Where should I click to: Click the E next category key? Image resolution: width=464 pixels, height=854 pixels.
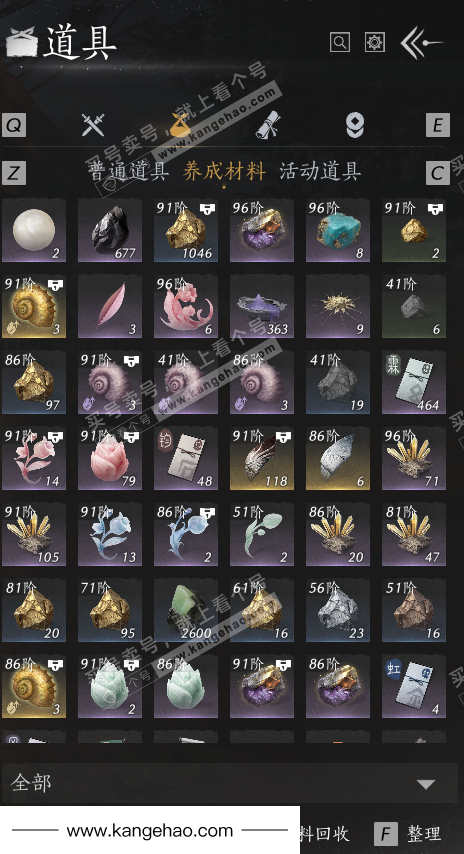pyautogui.click(x=437, y=125)
